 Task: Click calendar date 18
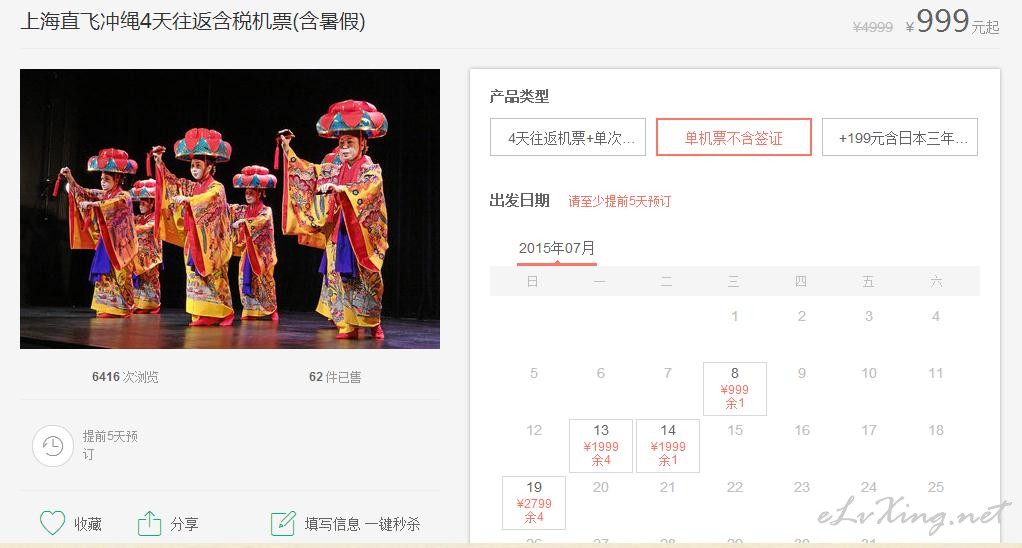(x=935, y=430)
